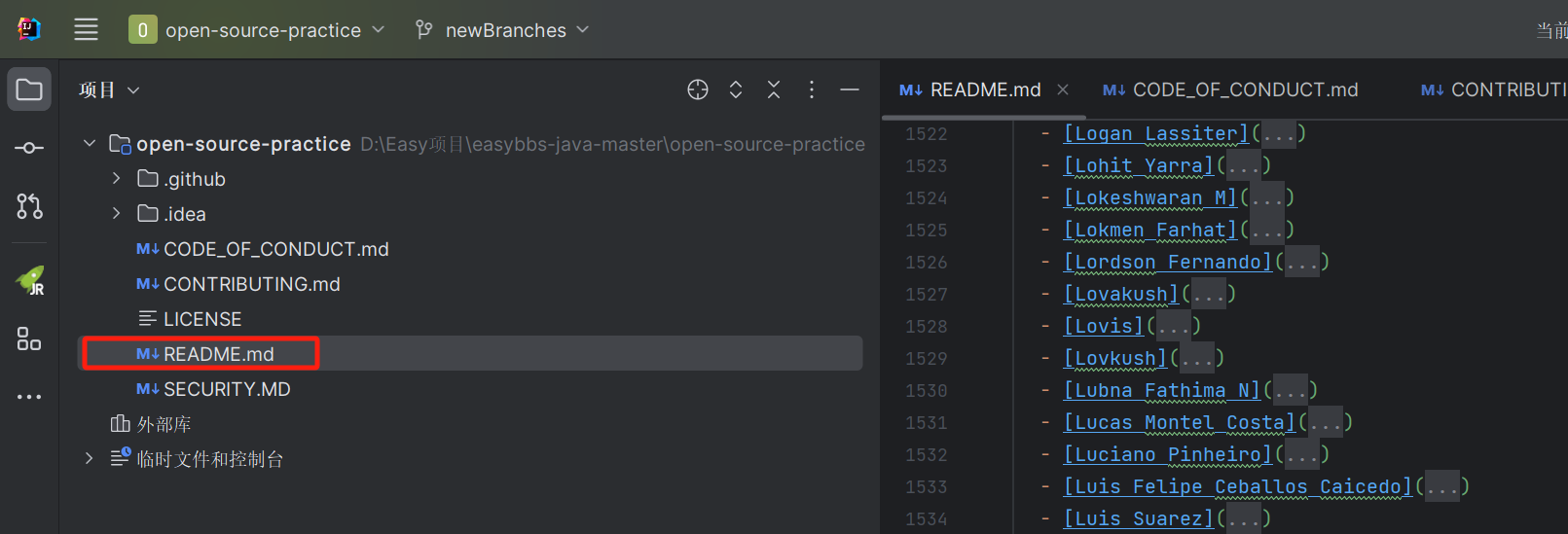Open project view options menu
1568x534 pixels.
812,90
